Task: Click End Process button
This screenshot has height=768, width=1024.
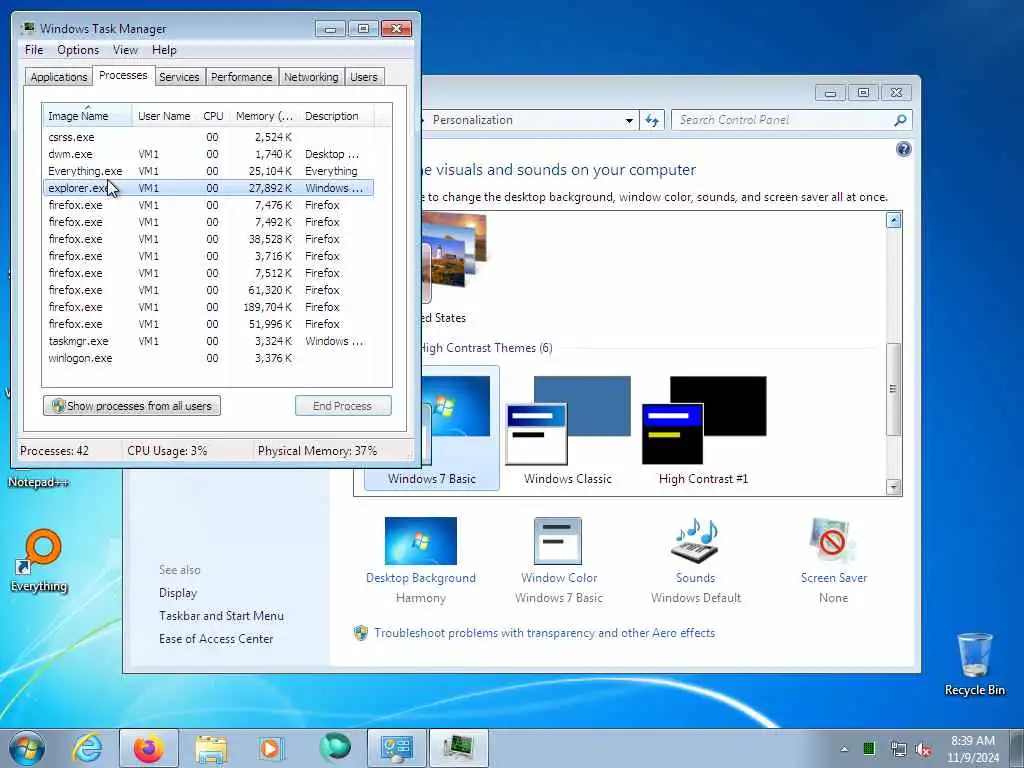Action: (x=343, y=406)
